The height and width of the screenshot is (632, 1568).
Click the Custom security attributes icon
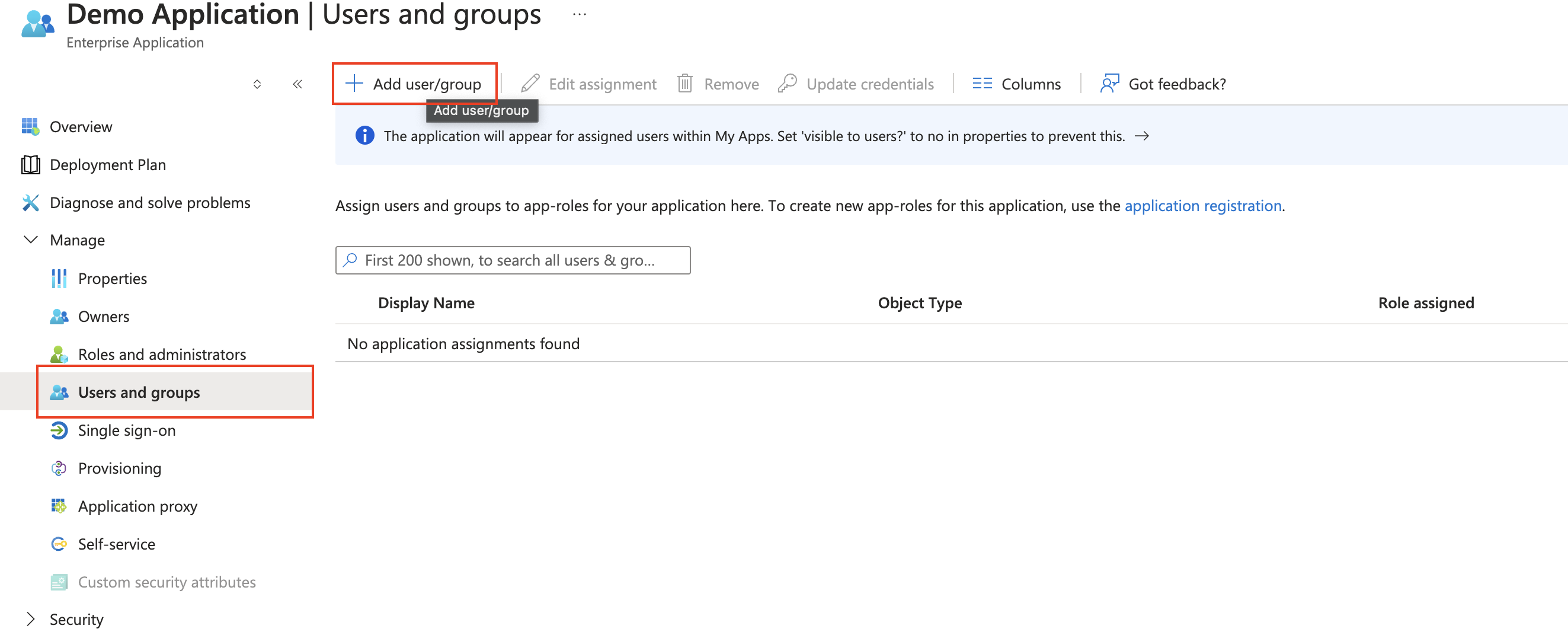point(59,582)
